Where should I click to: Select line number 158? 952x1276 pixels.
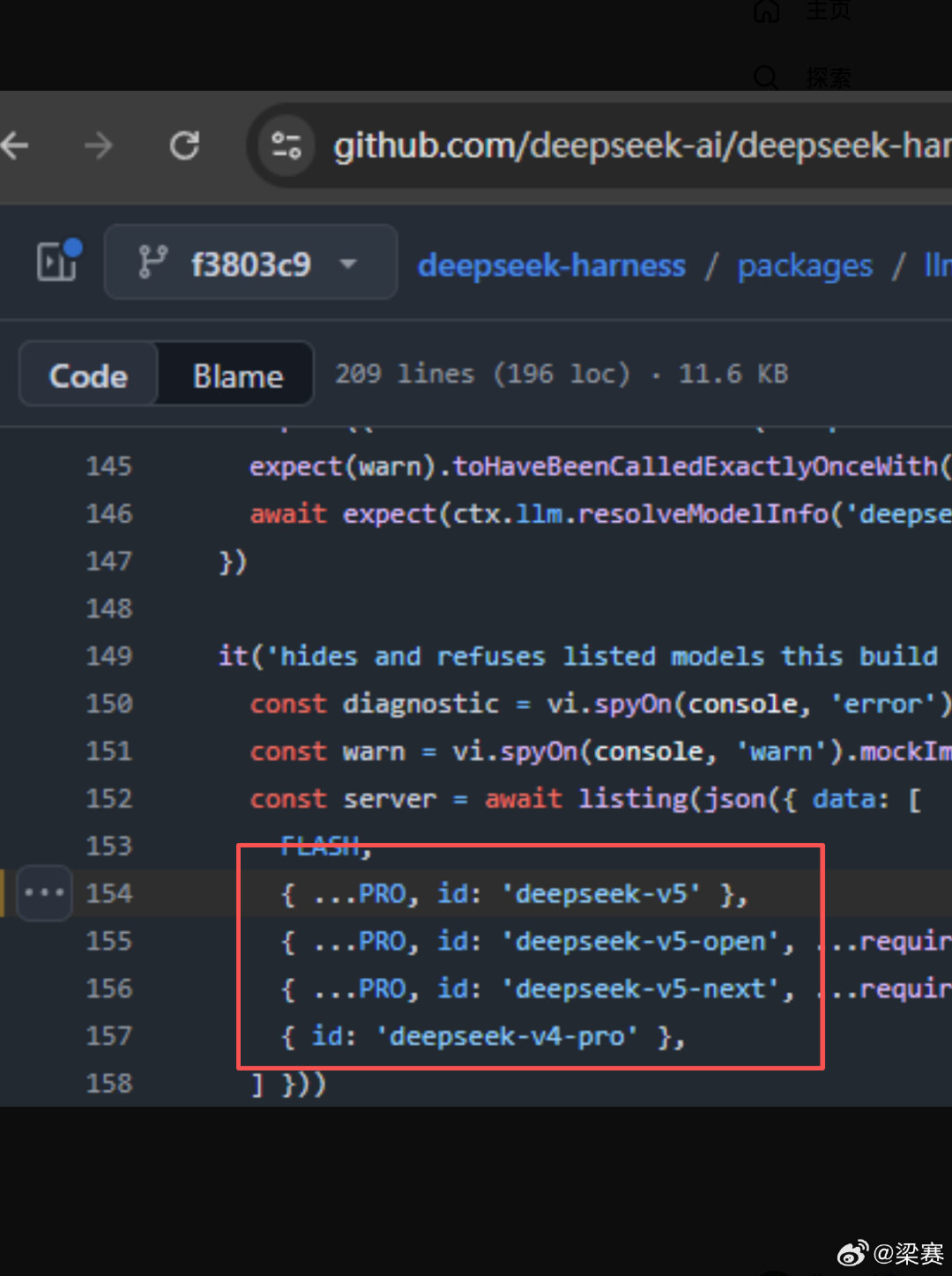click(109, 1084)
